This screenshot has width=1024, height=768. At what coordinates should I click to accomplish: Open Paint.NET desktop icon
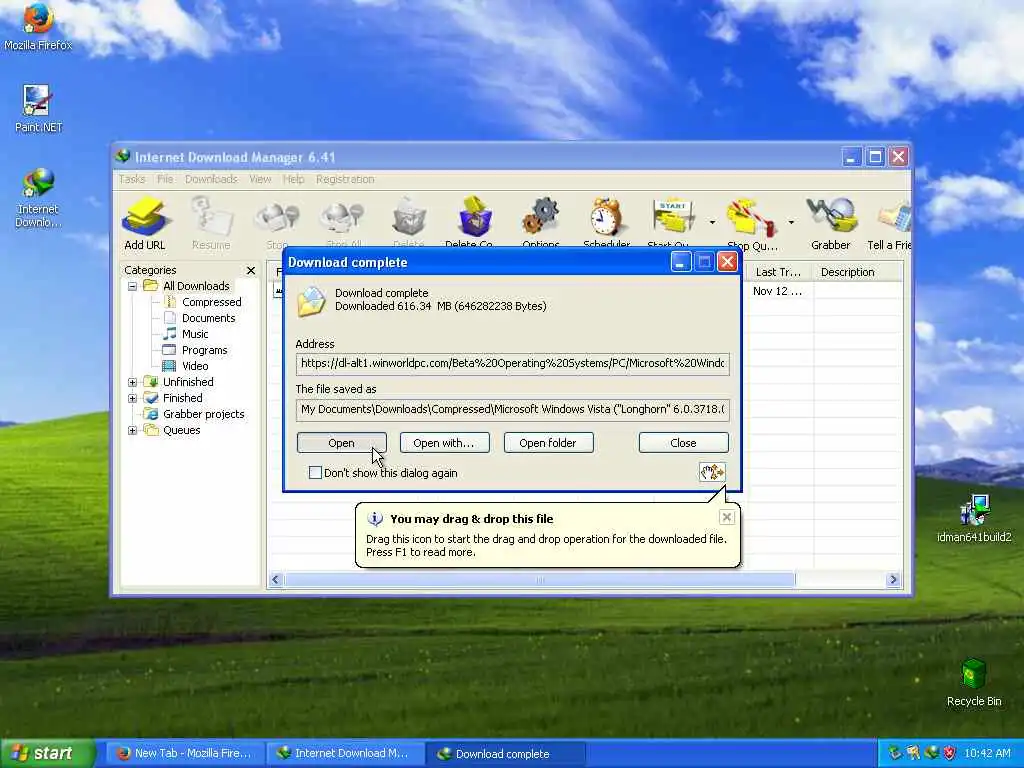tap(38, 108)
